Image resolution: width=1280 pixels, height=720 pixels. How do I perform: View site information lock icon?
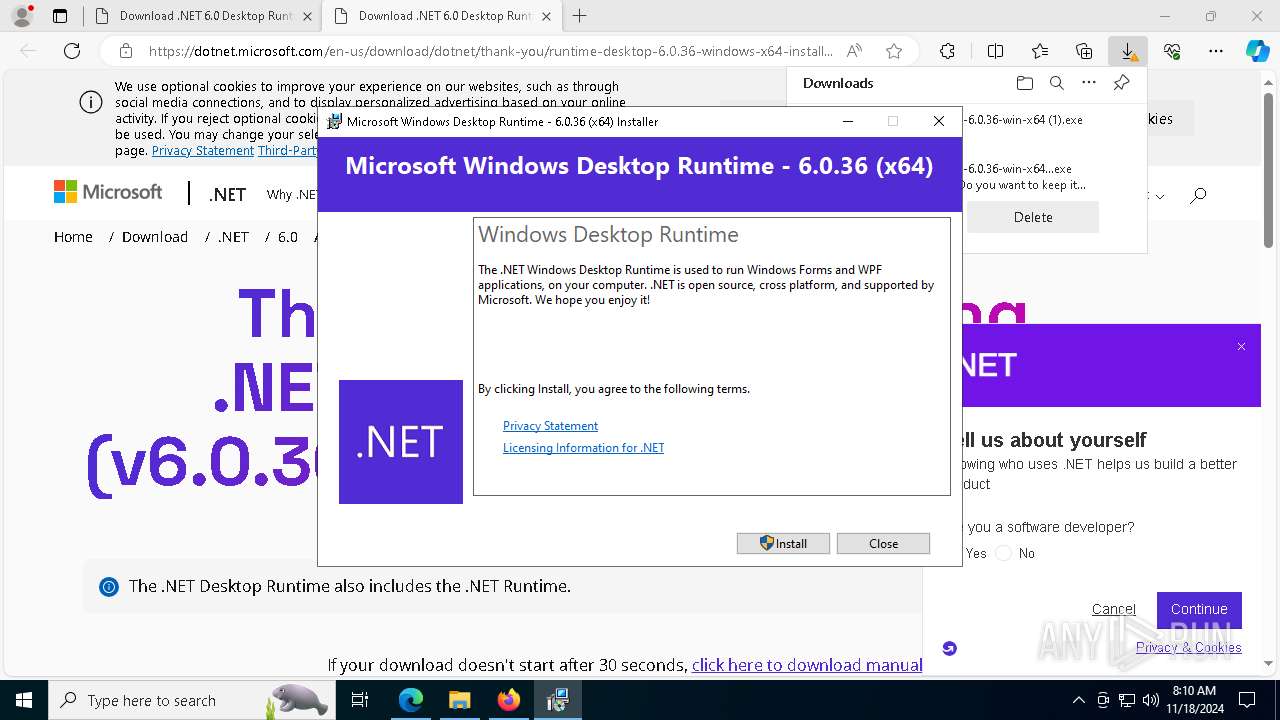click(126, 51)
